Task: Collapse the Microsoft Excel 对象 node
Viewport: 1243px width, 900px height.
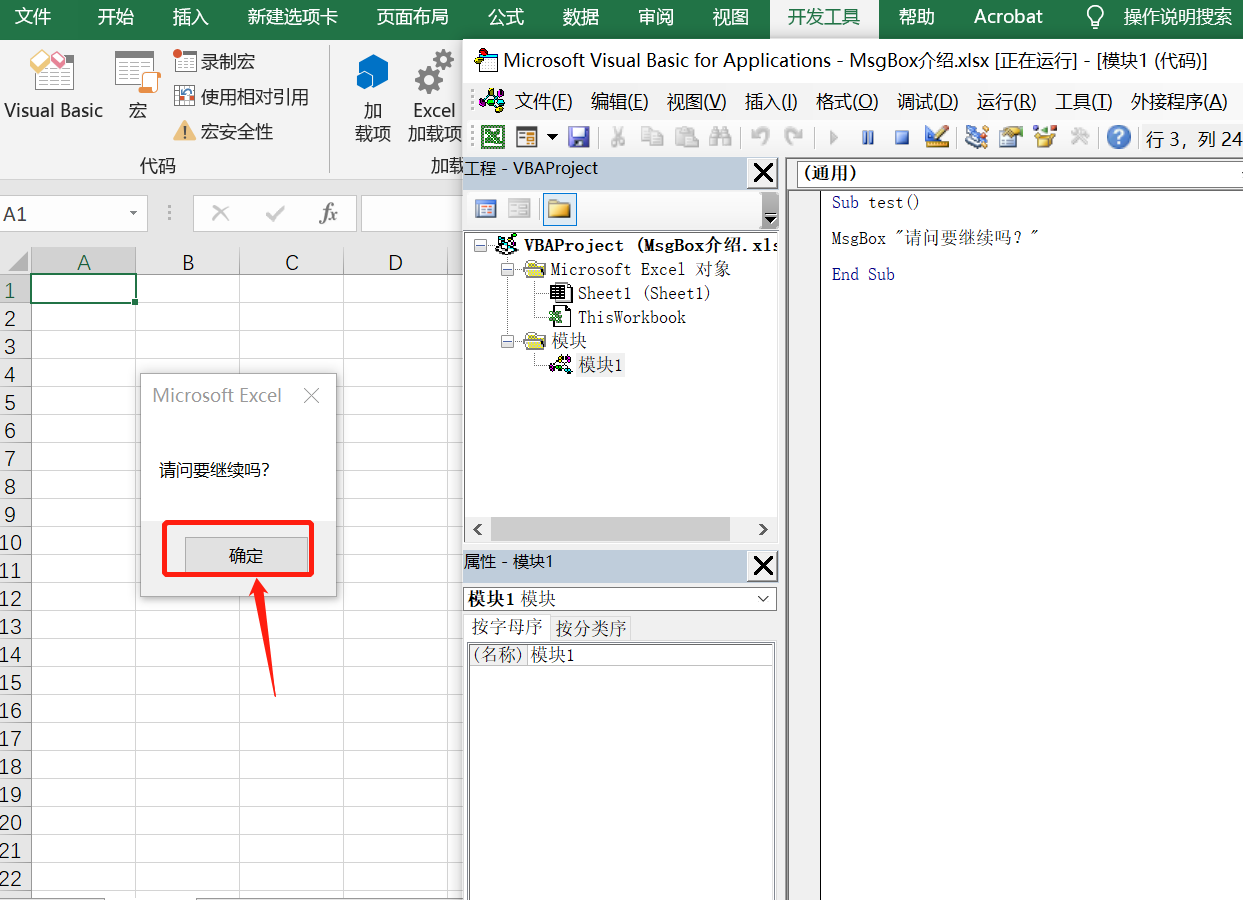Action: click(508, 268)
